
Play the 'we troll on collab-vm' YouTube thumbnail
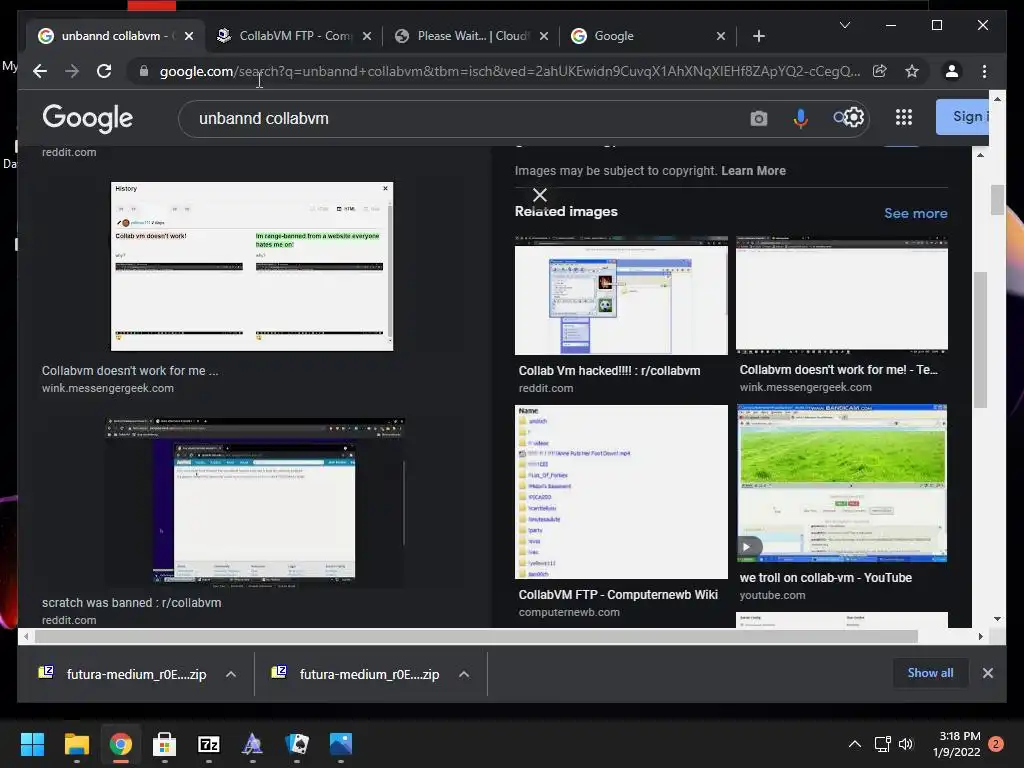coord(842,483)
